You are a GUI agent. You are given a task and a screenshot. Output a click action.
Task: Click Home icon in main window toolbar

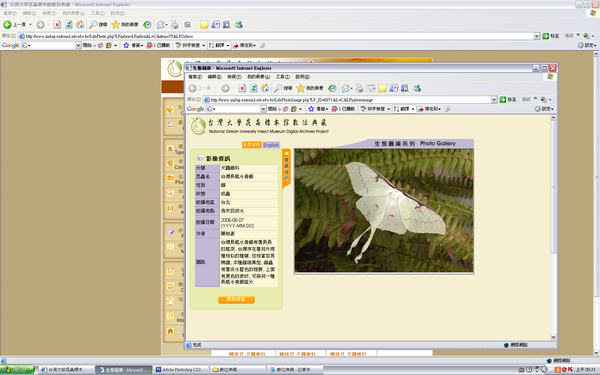[80, 25]
